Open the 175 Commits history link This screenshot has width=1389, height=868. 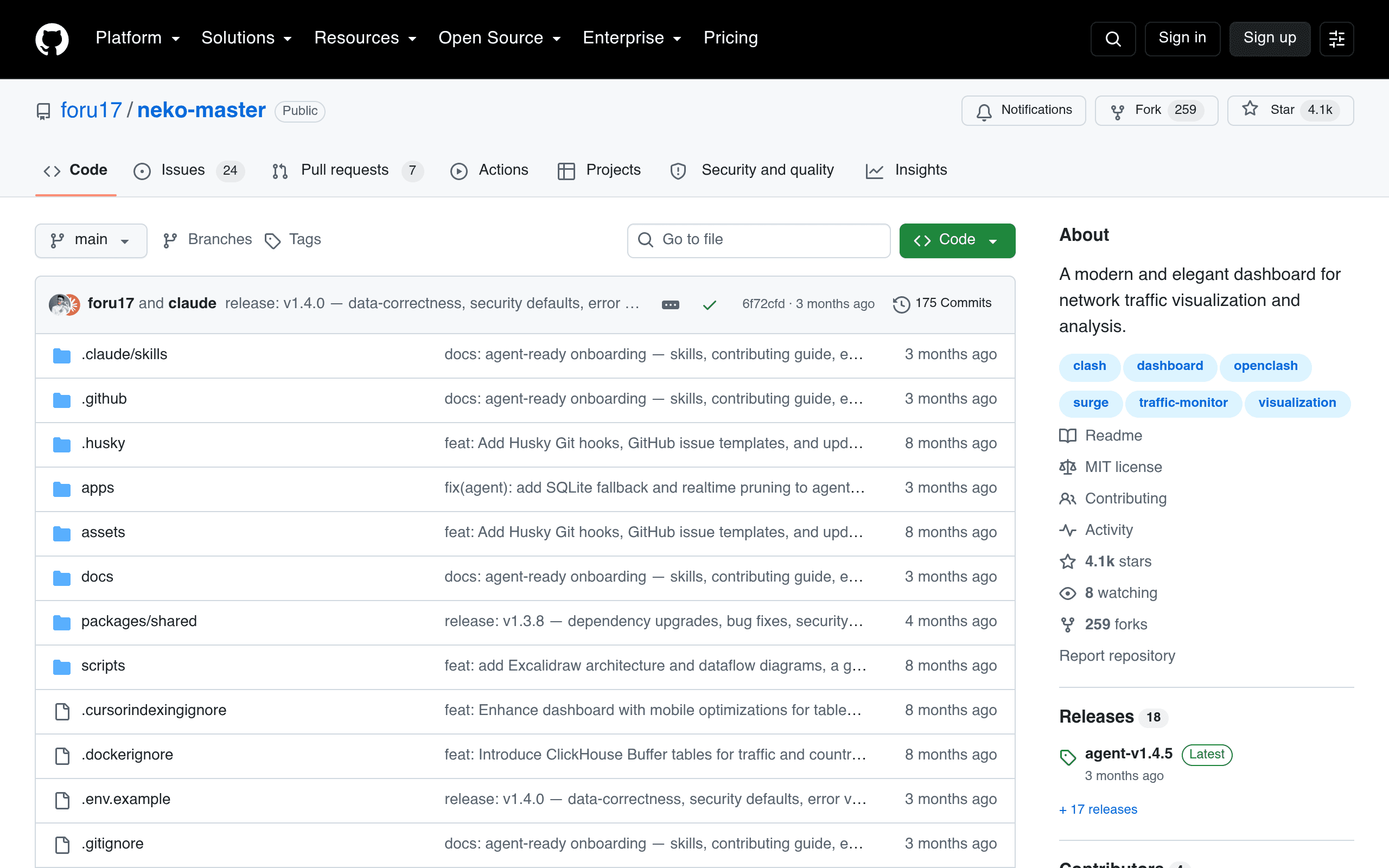tap(942, 303)
